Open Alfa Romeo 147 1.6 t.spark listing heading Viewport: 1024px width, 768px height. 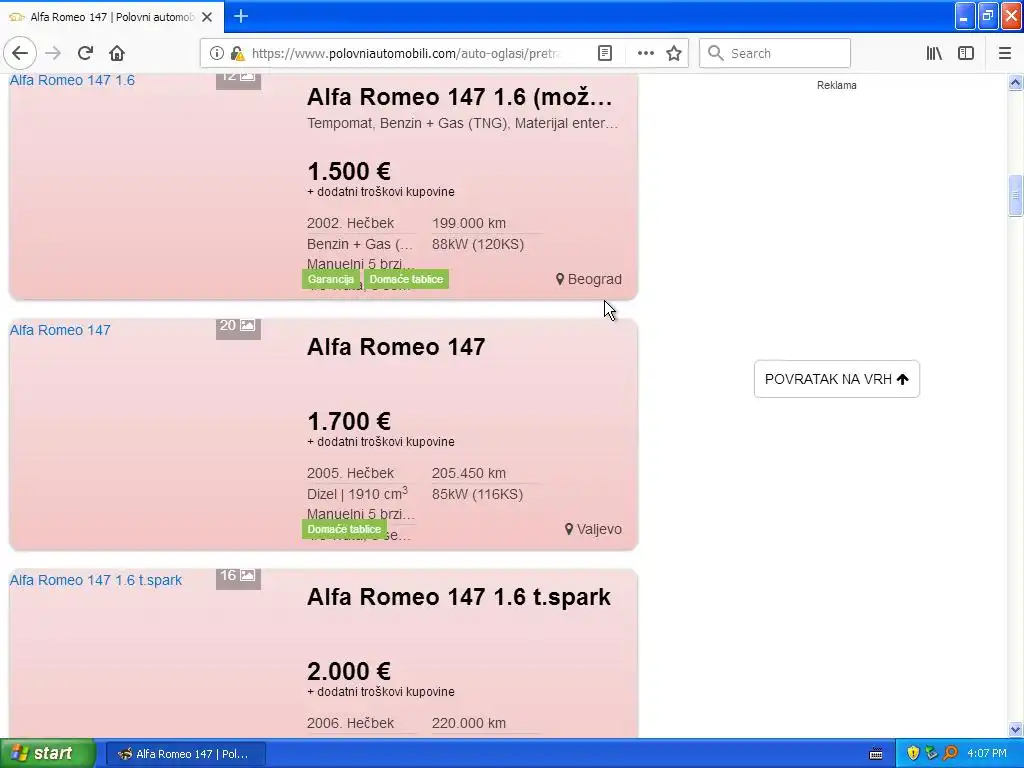[459, 597]
